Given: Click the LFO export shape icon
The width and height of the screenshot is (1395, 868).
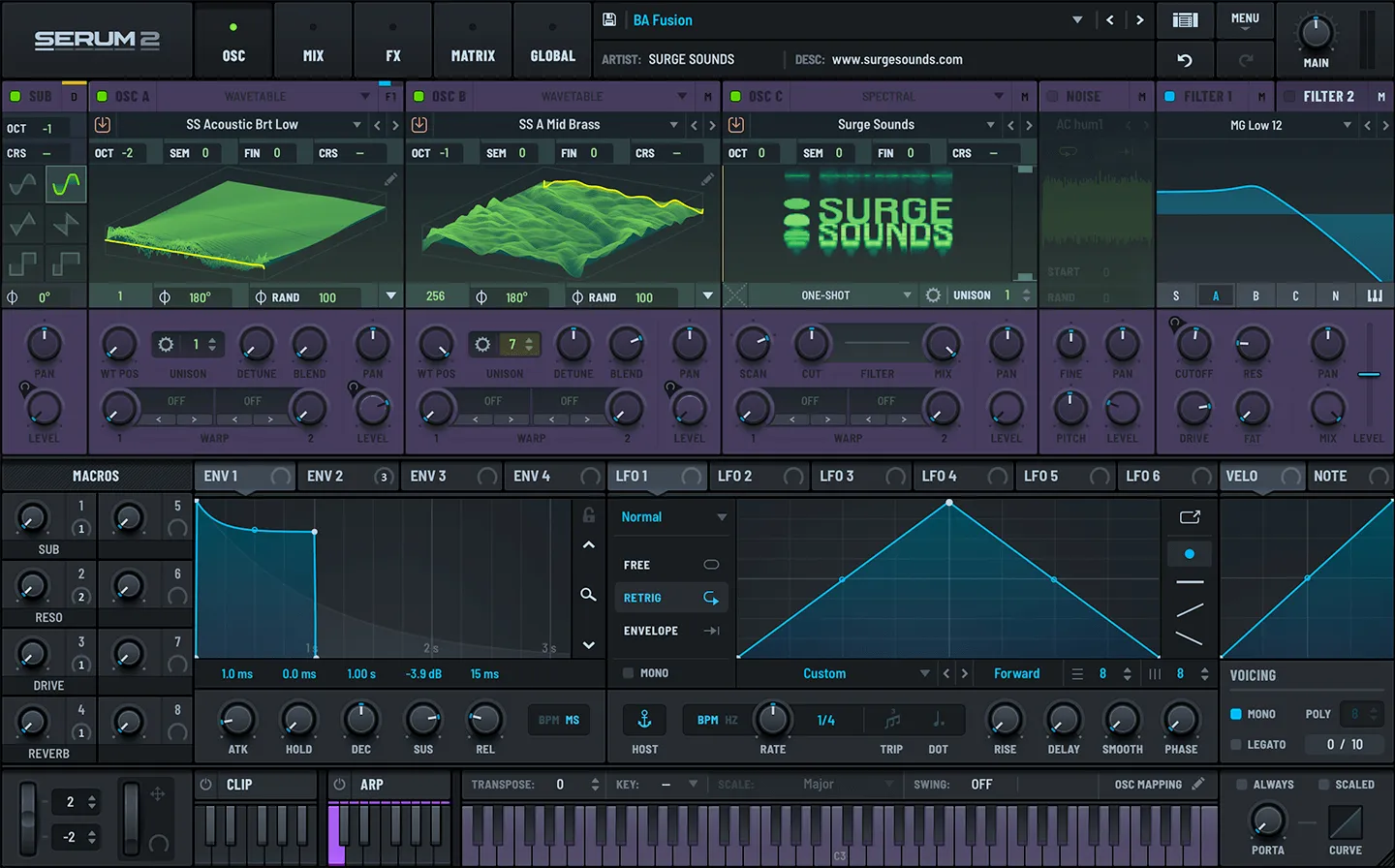Looking at the screenshot, I should click(1190, 516).
